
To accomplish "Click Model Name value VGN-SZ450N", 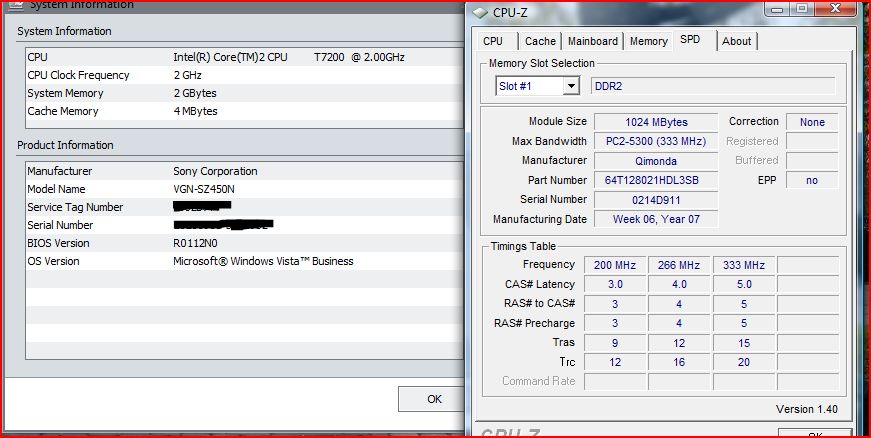I will tap(204, 189).
